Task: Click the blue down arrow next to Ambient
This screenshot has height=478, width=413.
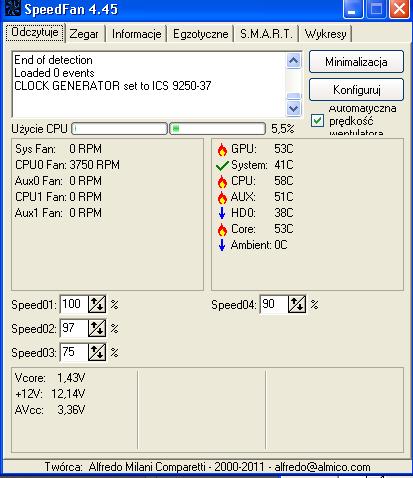Action: [x=222, y=245]
